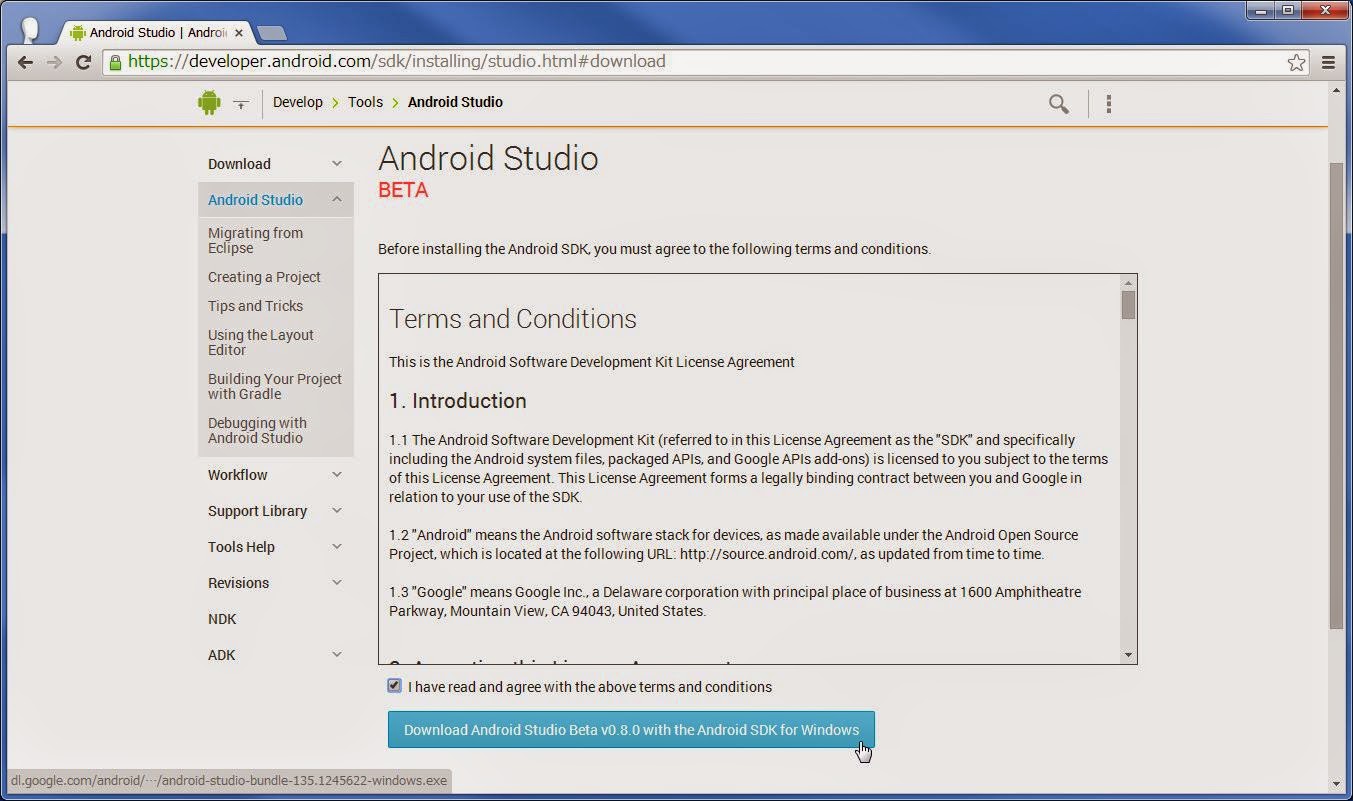Open the Download sidebar item
Viewport: 1353px width, 801px height.
coord(239,164)
